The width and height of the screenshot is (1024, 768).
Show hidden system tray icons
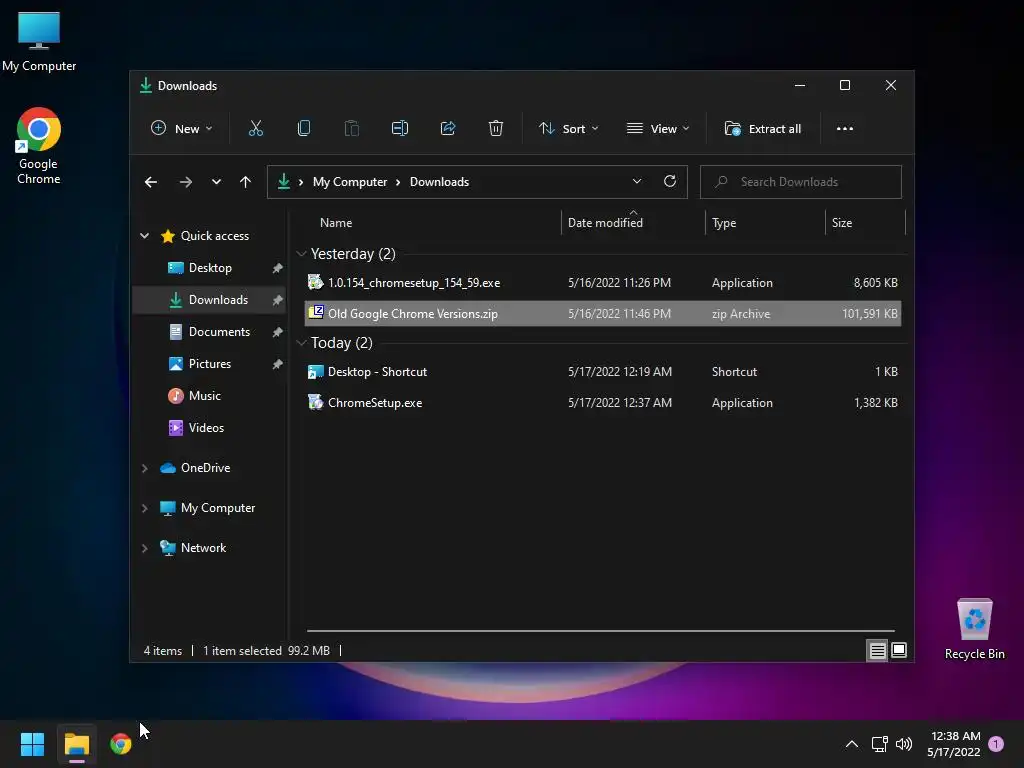coord(852,744)
